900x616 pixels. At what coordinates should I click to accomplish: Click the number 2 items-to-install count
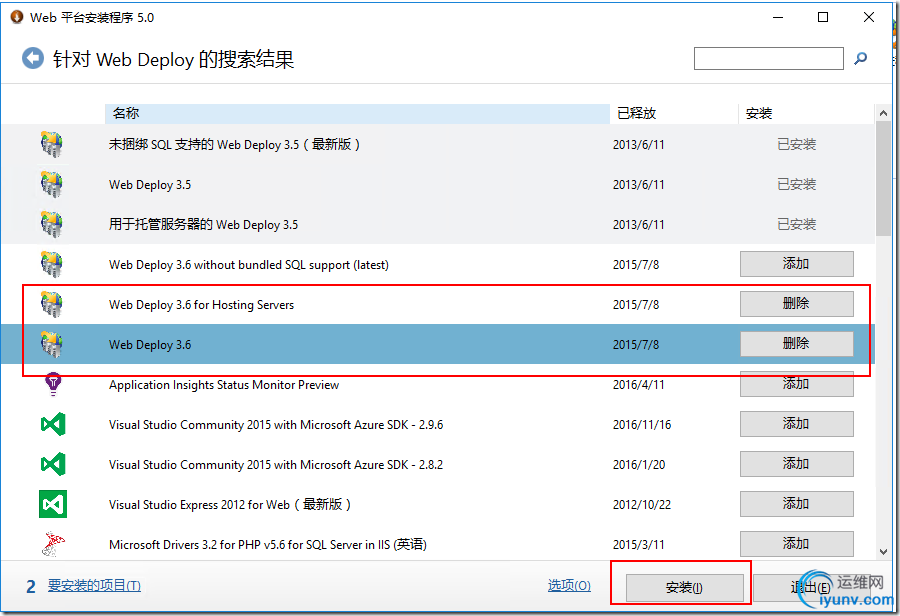coord(31,586)
